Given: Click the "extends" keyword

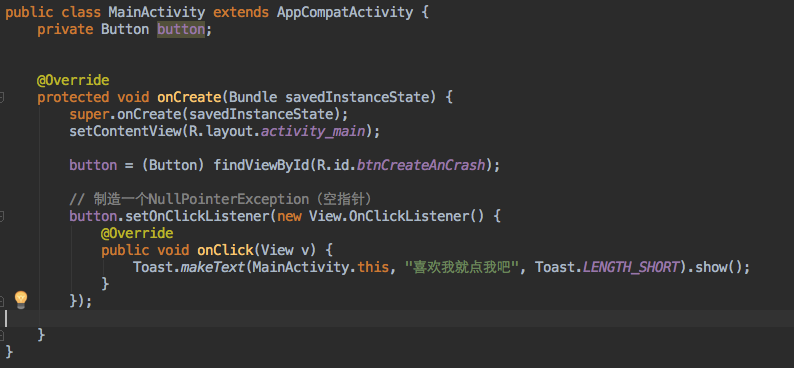Looking at the screenshot, I should [x=241, y=12].
